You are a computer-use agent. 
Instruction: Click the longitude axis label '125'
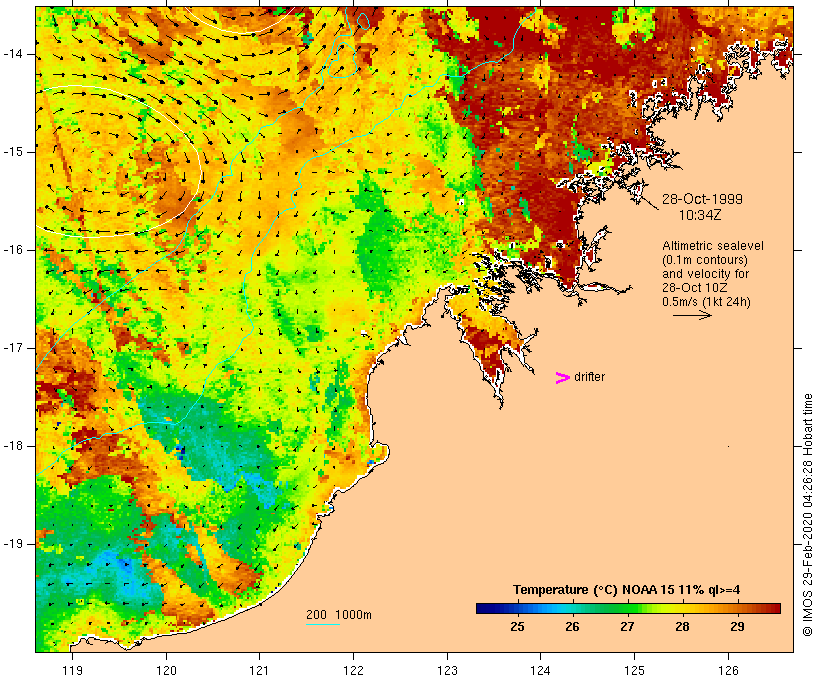(x=635, y=670)
